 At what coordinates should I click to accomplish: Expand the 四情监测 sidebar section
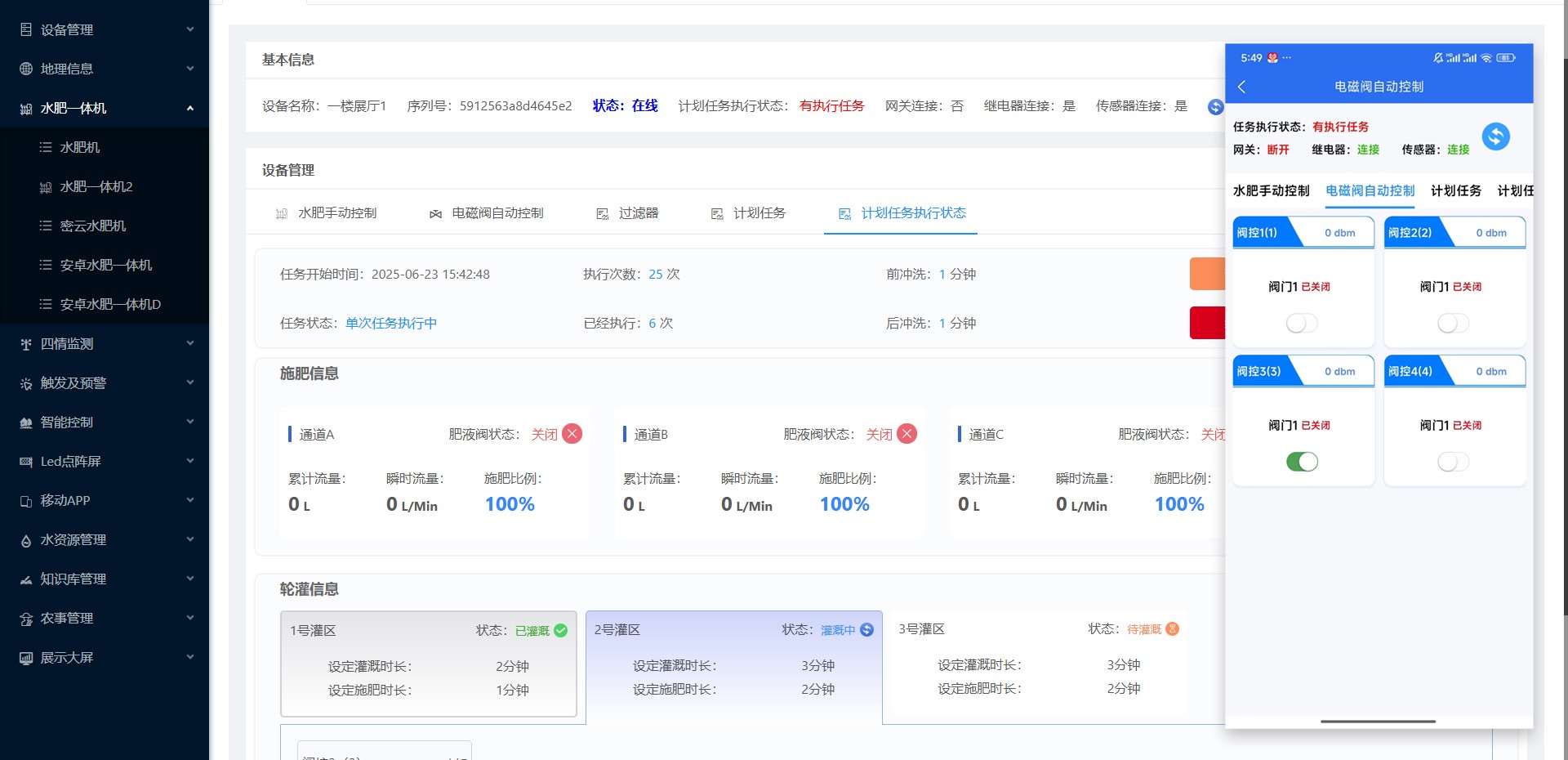pos(189,344)
